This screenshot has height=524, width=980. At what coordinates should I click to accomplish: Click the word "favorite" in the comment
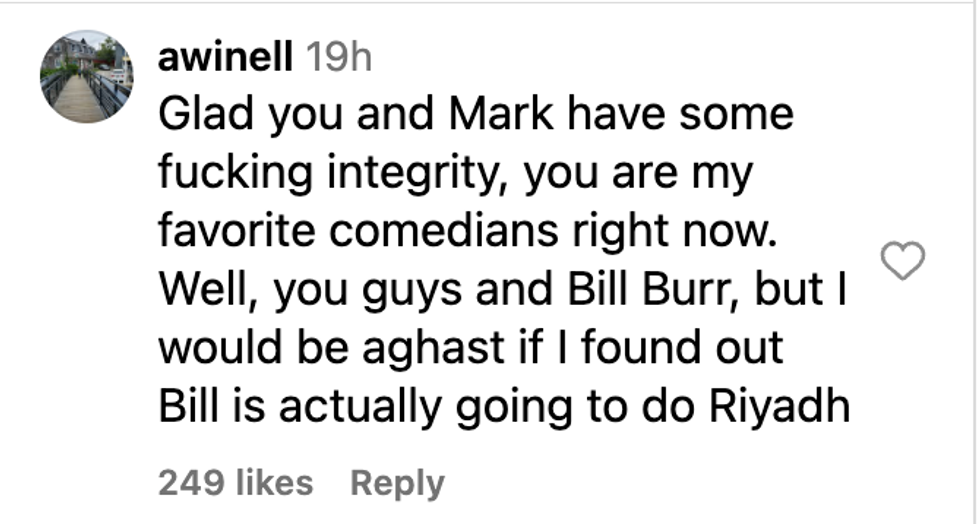[237, 231]
